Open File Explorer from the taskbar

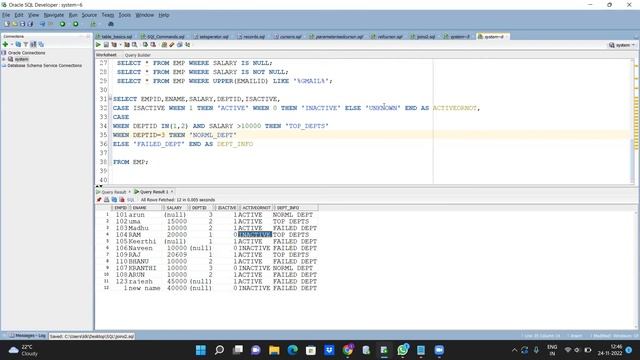click(274, 350)
